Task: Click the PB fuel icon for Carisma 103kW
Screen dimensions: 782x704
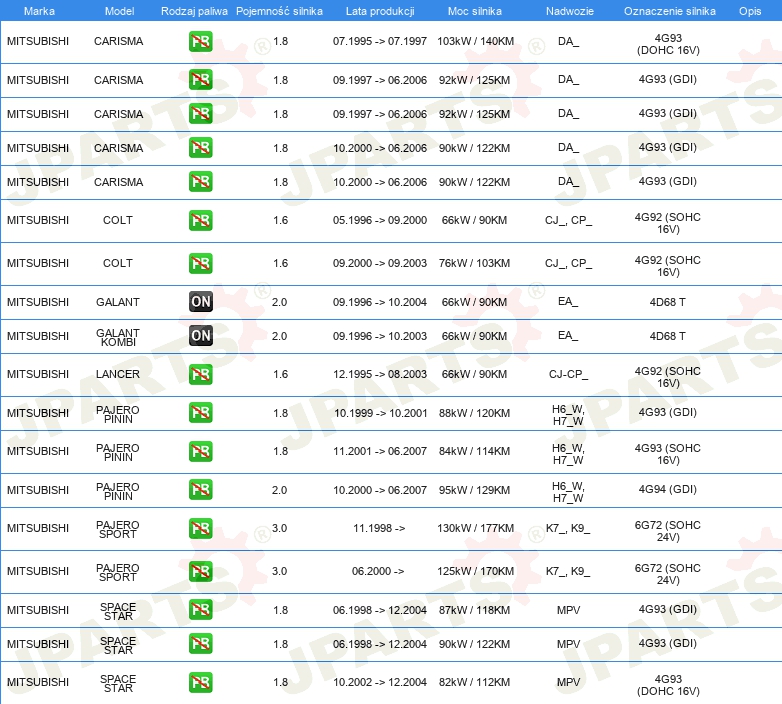Action: [201, 42]
